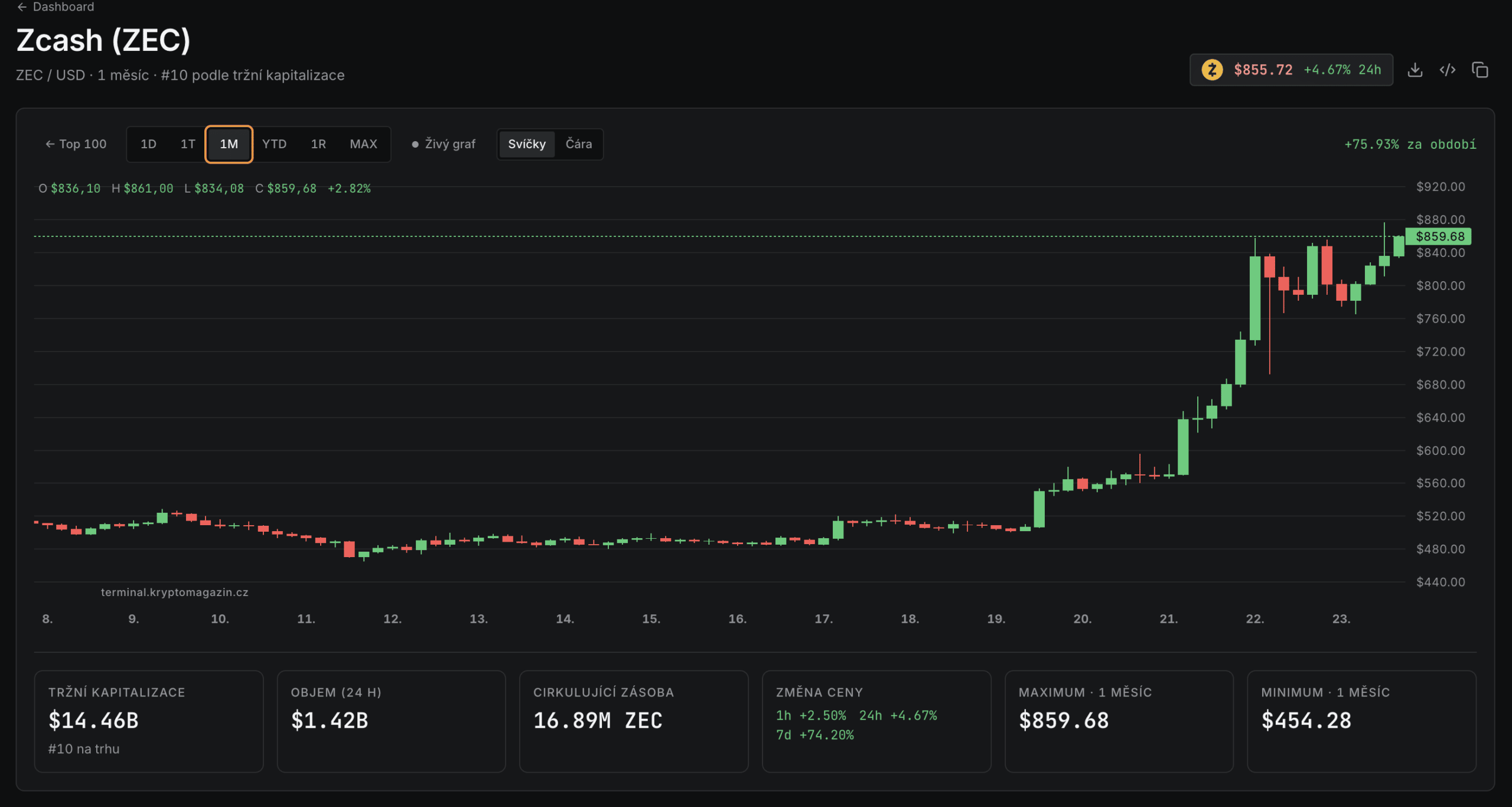This screenshot has width=1512, height=807.
Task: Open the Tržní kapitalizace stat card
Action: 149,721
